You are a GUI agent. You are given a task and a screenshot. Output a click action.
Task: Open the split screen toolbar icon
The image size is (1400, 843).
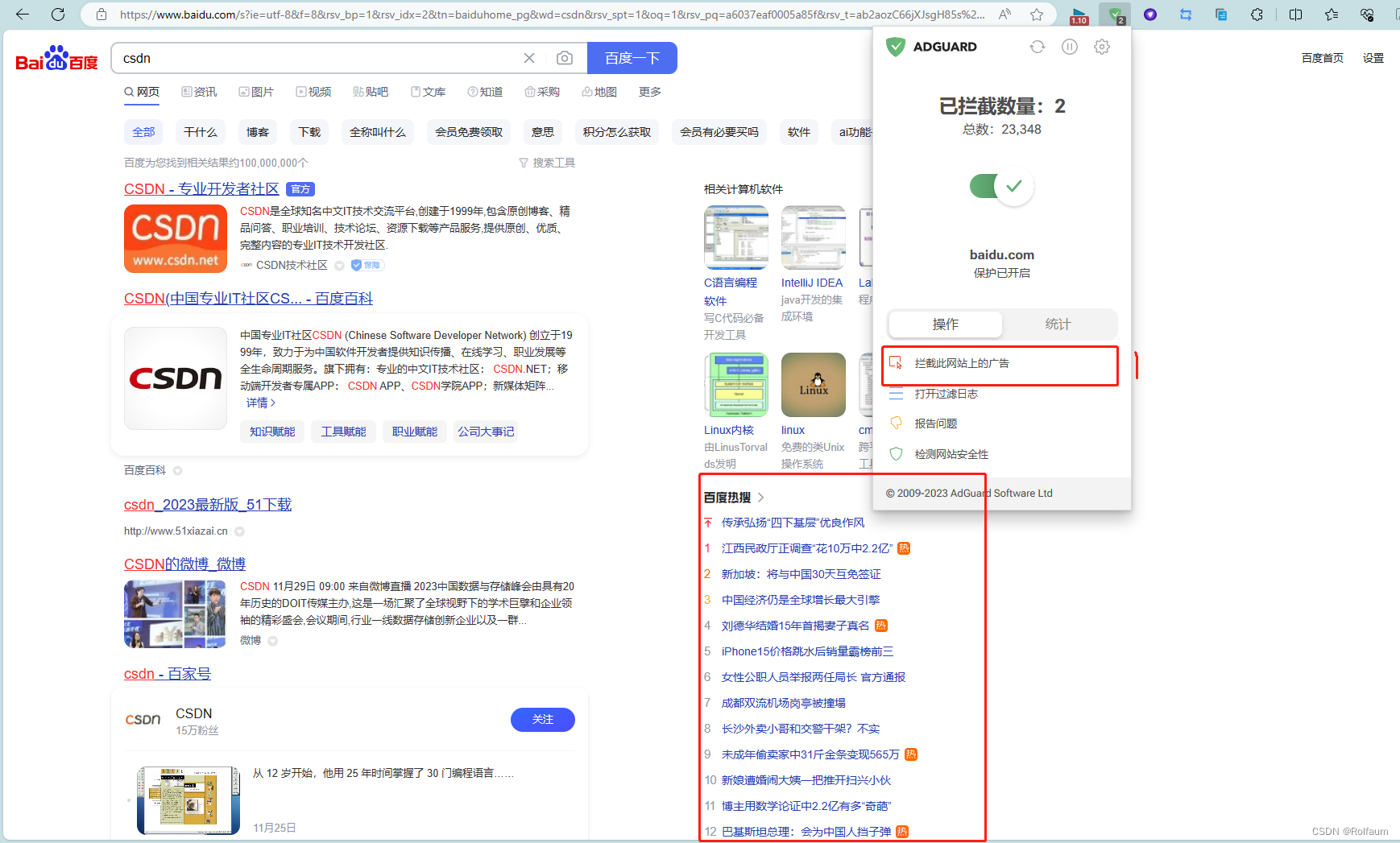[x=1295, y=14]
